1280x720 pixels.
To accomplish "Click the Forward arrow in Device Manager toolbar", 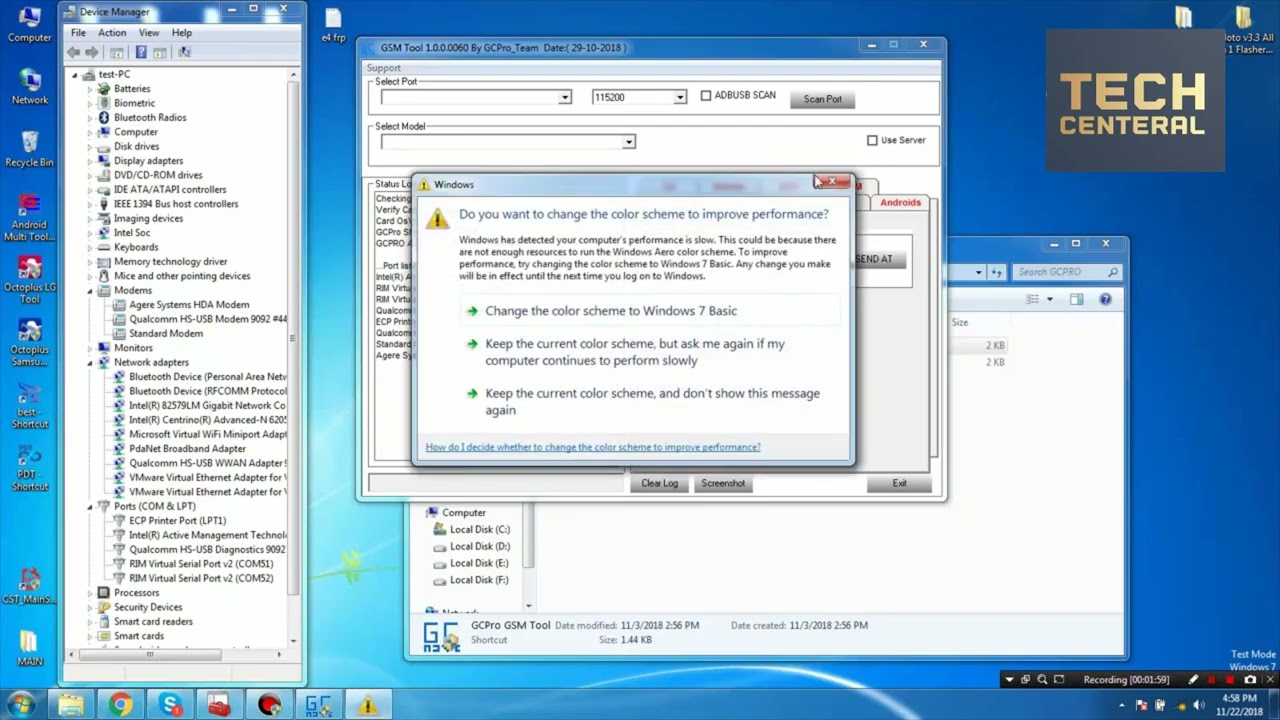I will (92, 52).
